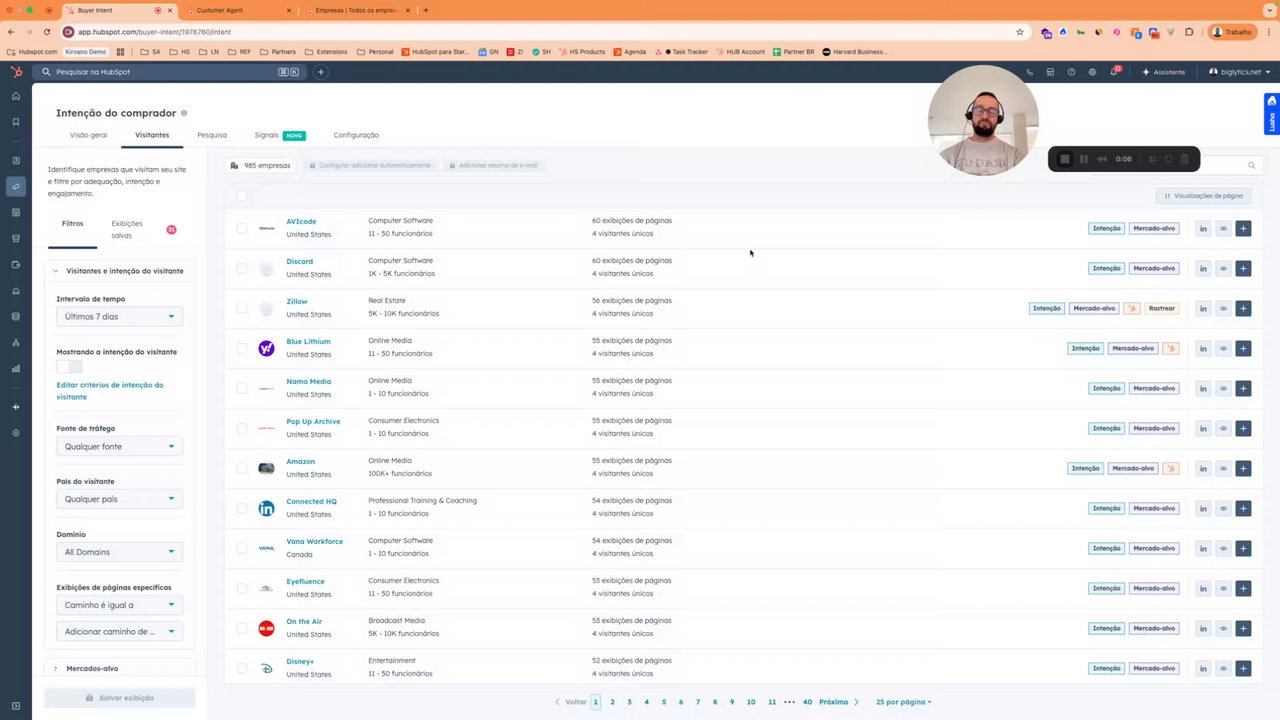Check the Zillow row checkbox
The height and width of the screenshot is (720, 1280).
[x=241, y=308]
